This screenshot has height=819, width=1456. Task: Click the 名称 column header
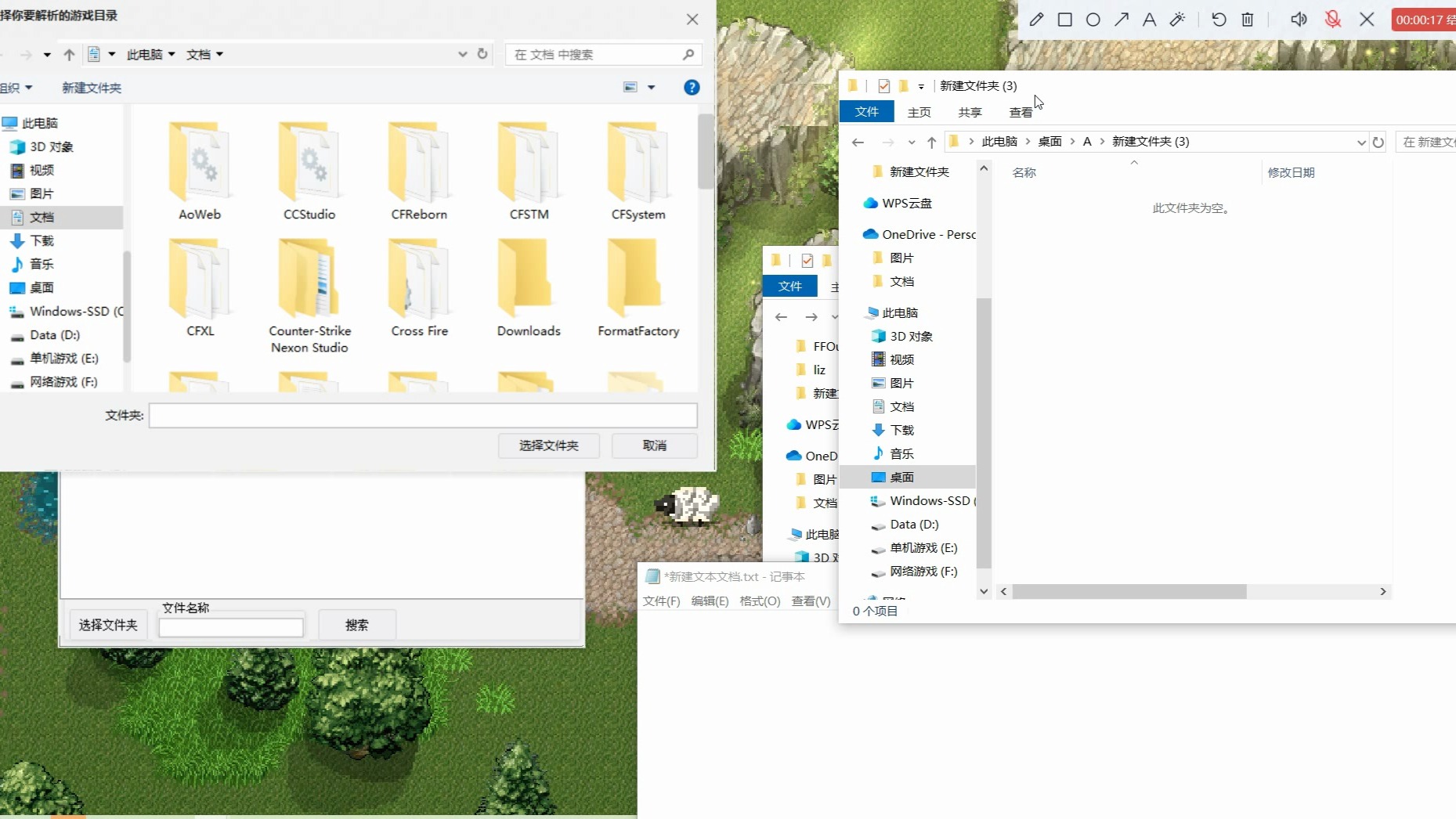pyautogui.click(x=1024, y=172)
